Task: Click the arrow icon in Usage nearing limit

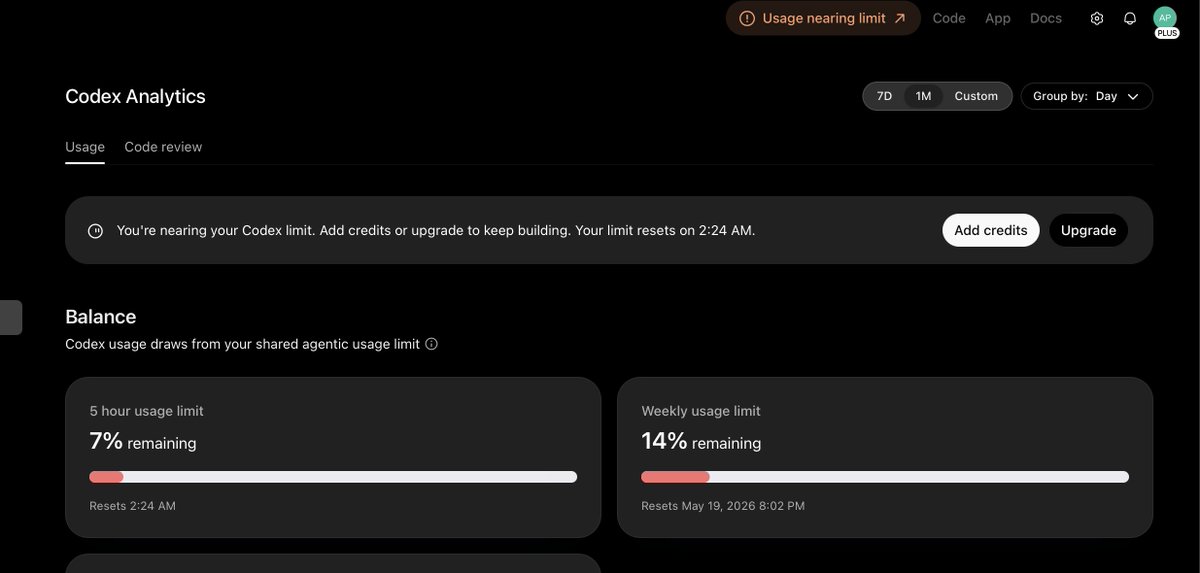Action: point(900,18)
